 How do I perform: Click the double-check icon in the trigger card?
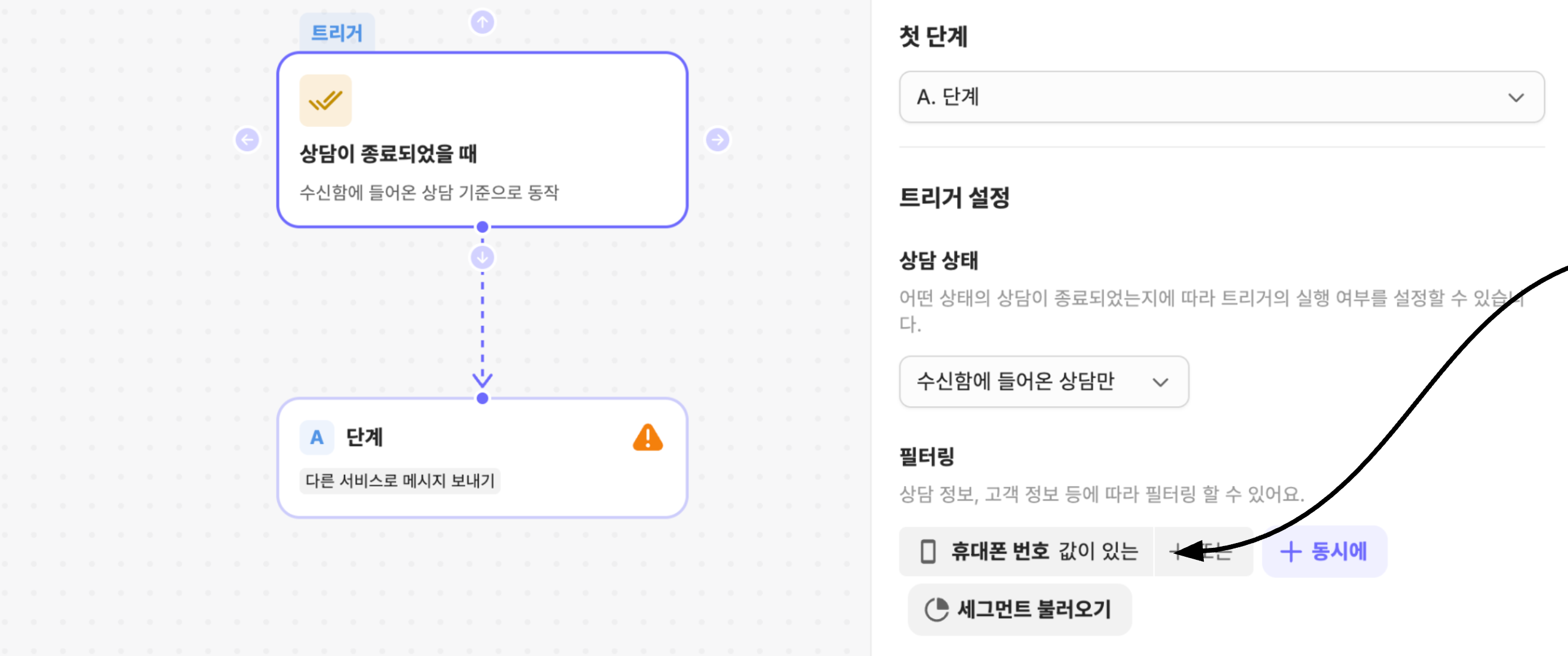pos(325,100)
